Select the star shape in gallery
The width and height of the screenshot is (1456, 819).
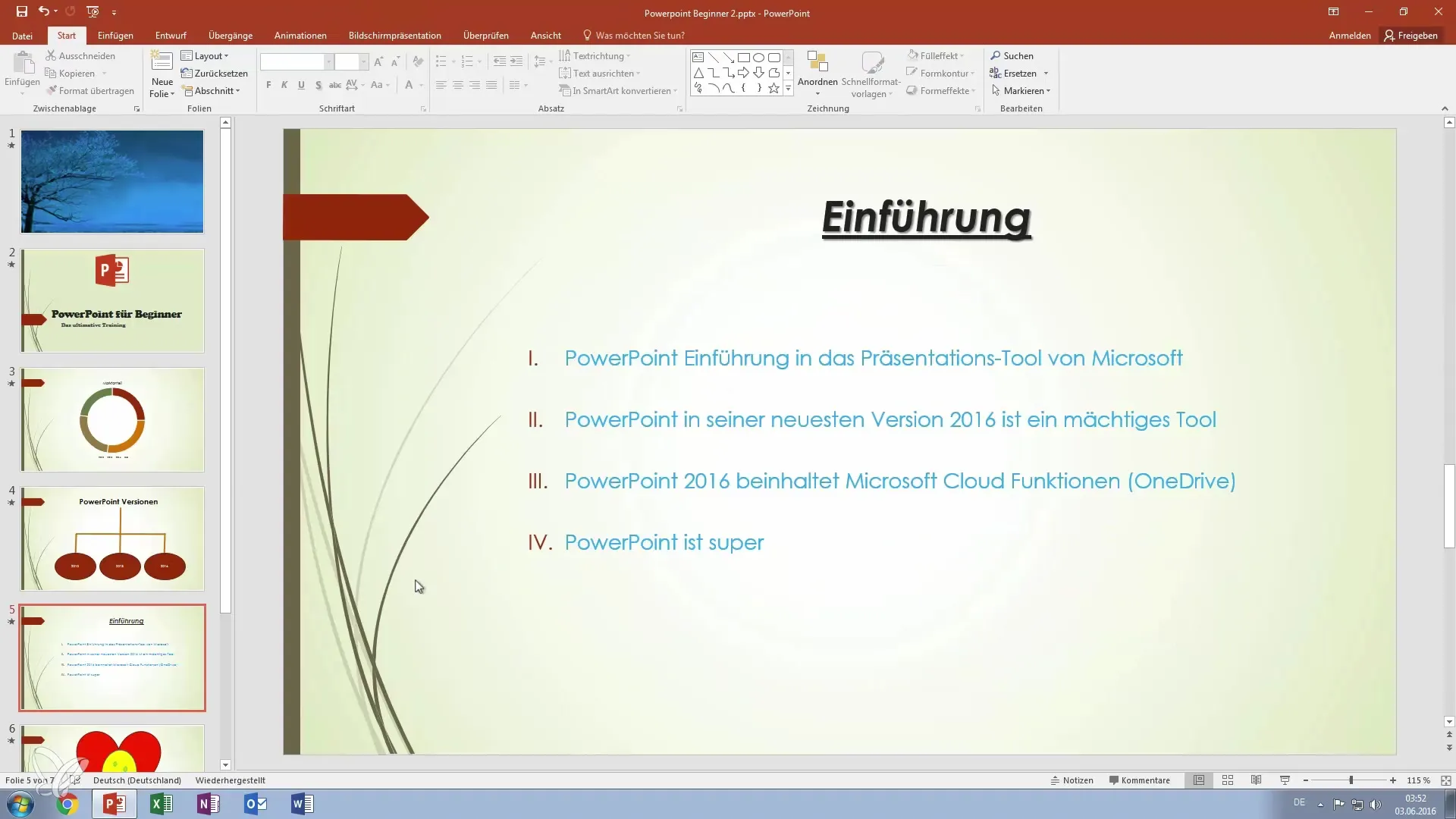click(x=773, y=88)
